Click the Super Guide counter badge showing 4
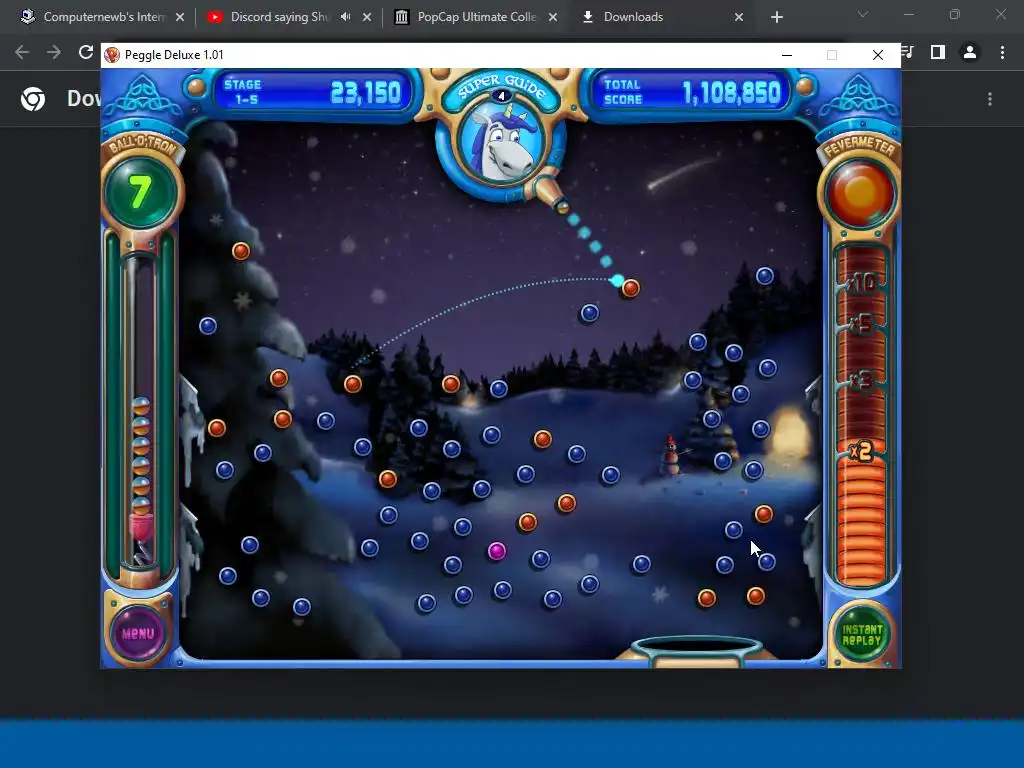 (x=502, y=96)
